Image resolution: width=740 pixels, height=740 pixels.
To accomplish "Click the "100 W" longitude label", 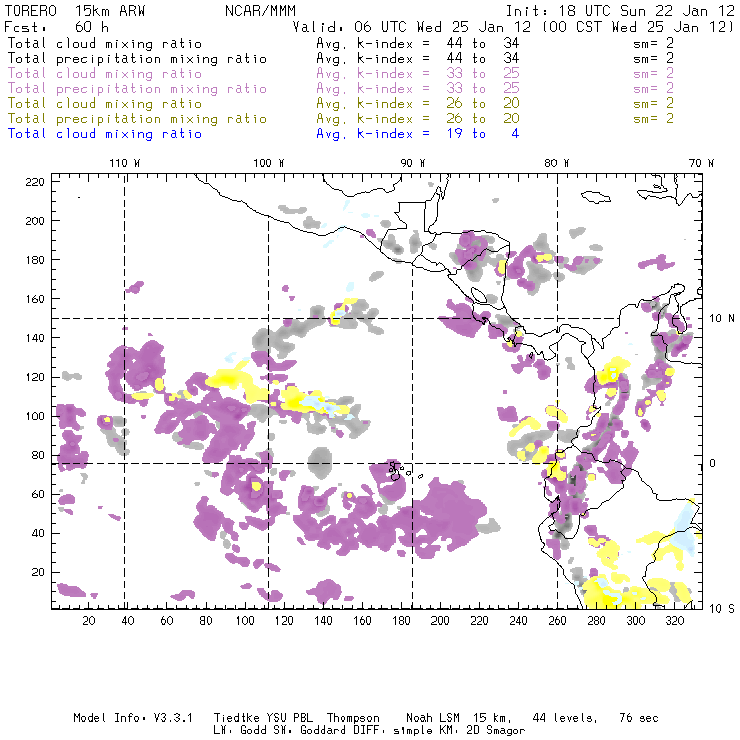I will [269, 163].
